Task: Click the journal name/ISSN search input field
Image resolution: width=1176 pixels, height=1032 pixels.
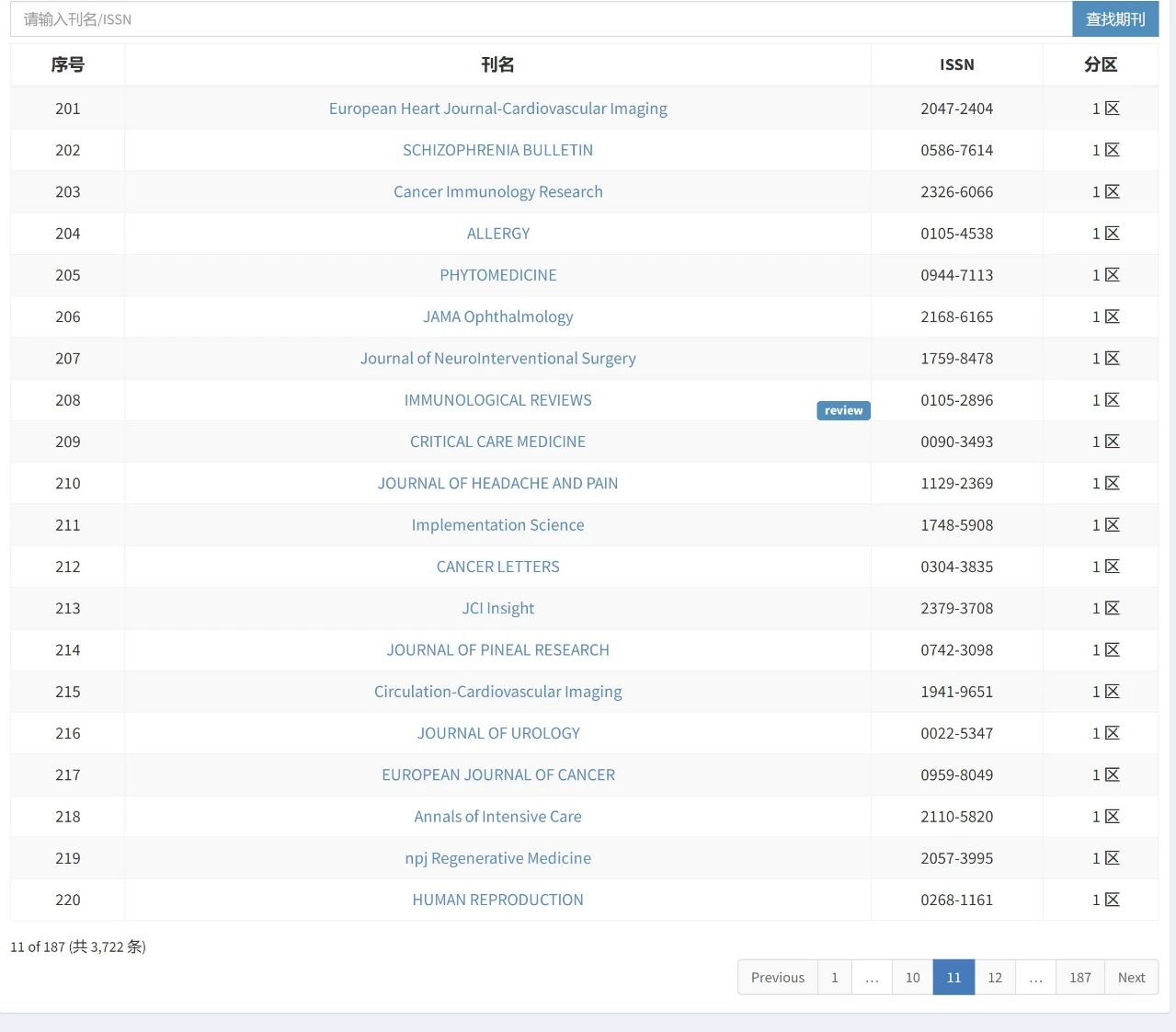Action: (541, 19)
